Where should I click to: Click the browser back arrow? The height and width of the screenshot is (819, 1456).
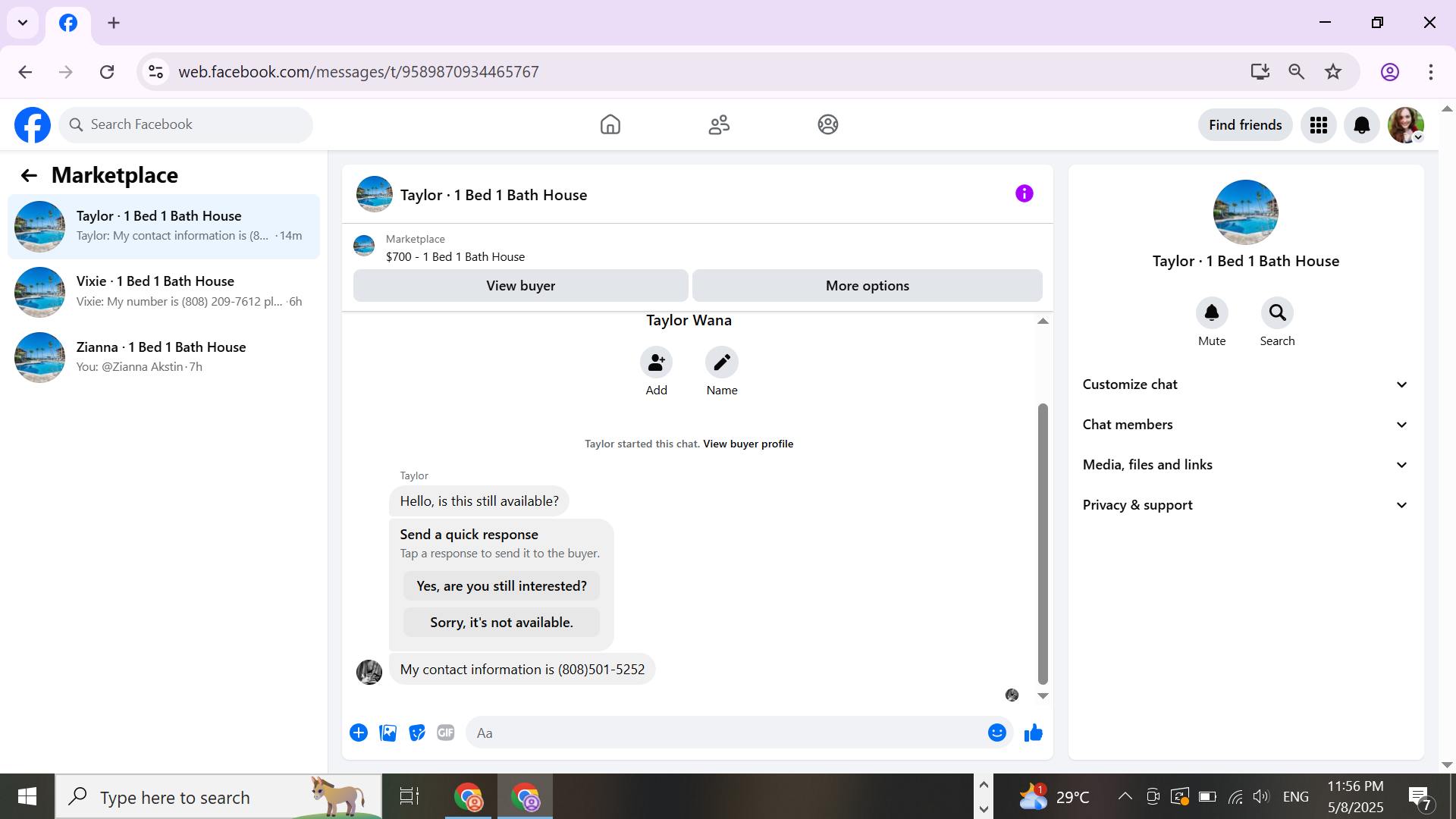point(25,72)
